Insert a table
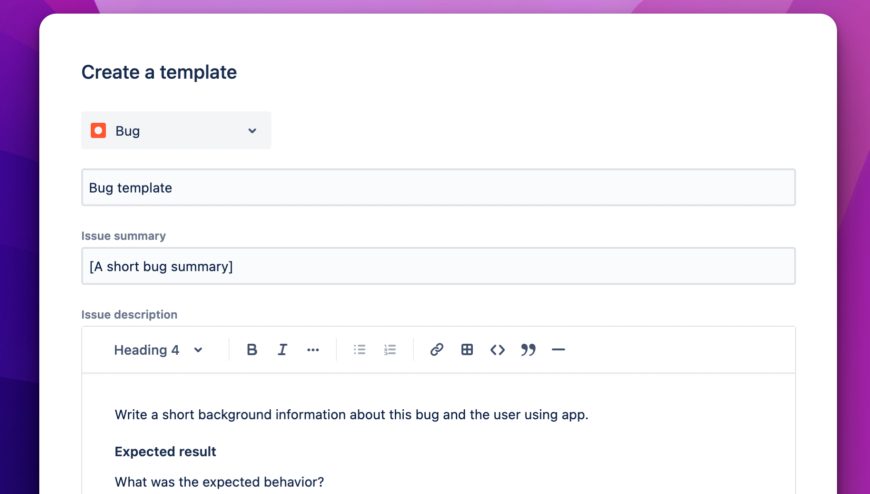The image size is (870, 494). (467, 350)
